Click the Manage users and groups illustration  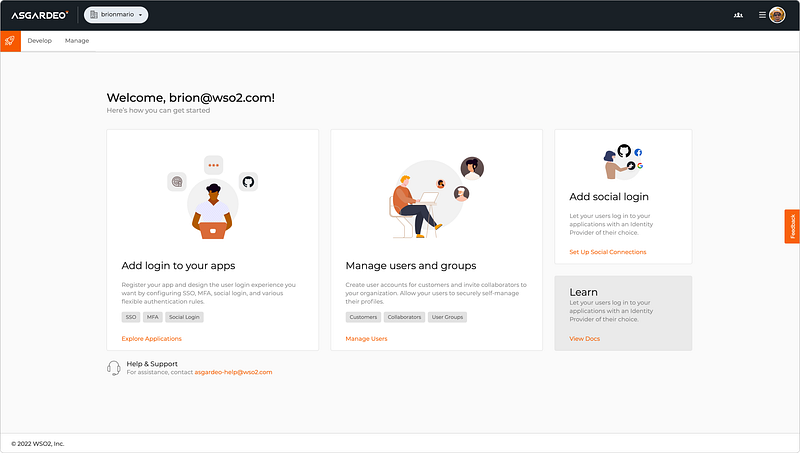pos(436,197)
